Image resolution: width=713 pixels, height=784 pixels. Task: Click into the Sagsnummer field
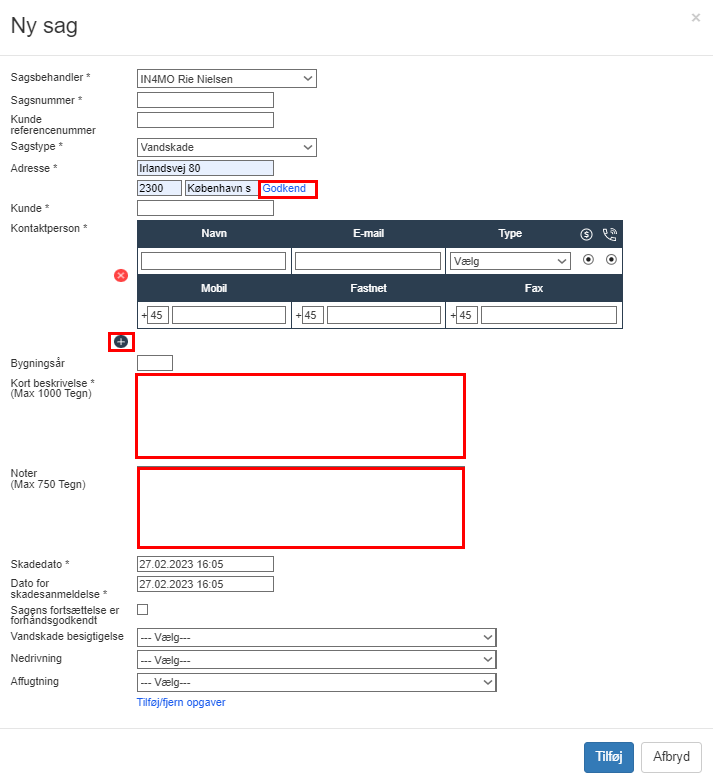pyautogui.click(x=205, y=100)
